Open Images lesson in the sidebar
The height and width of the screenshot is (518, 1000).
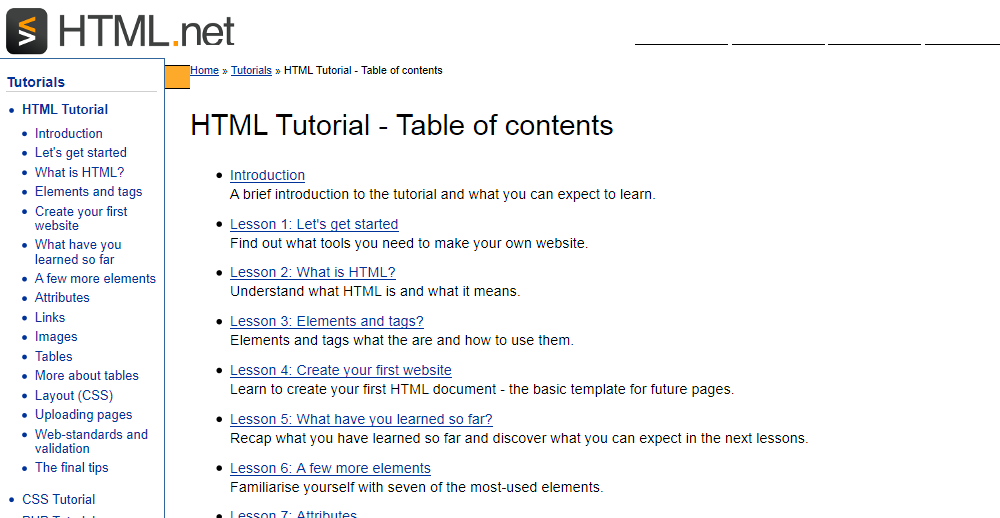[x=56, y=337]
